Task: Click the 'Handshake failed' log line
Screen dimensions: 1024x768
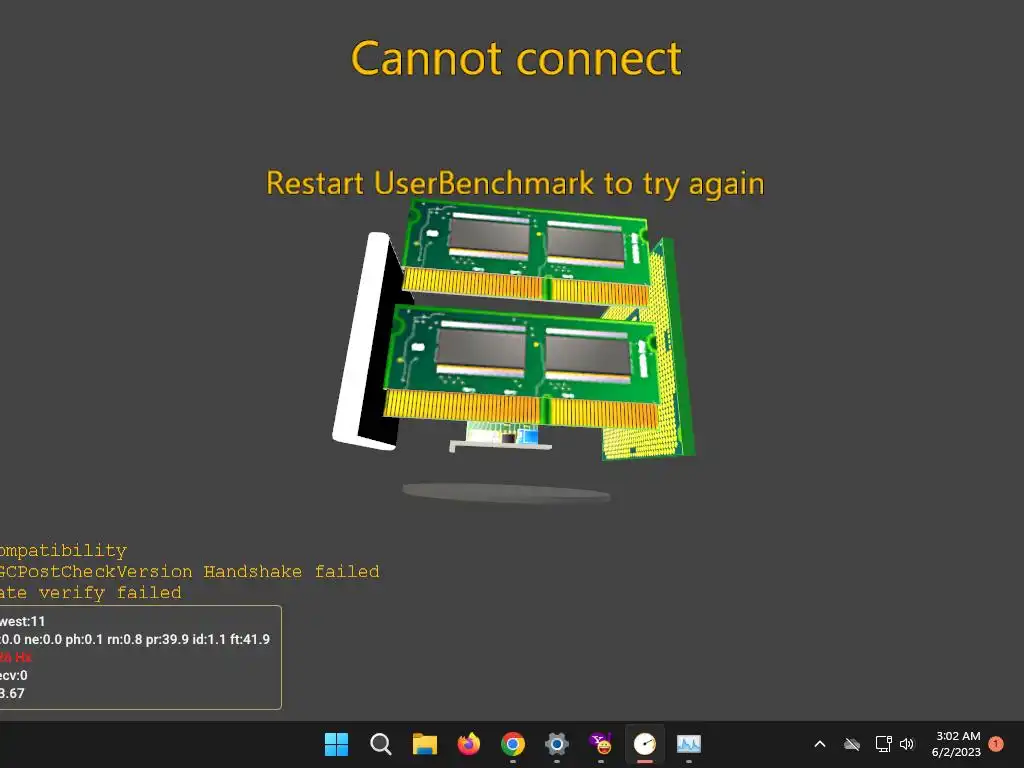Action: click(x=189, y=571)
